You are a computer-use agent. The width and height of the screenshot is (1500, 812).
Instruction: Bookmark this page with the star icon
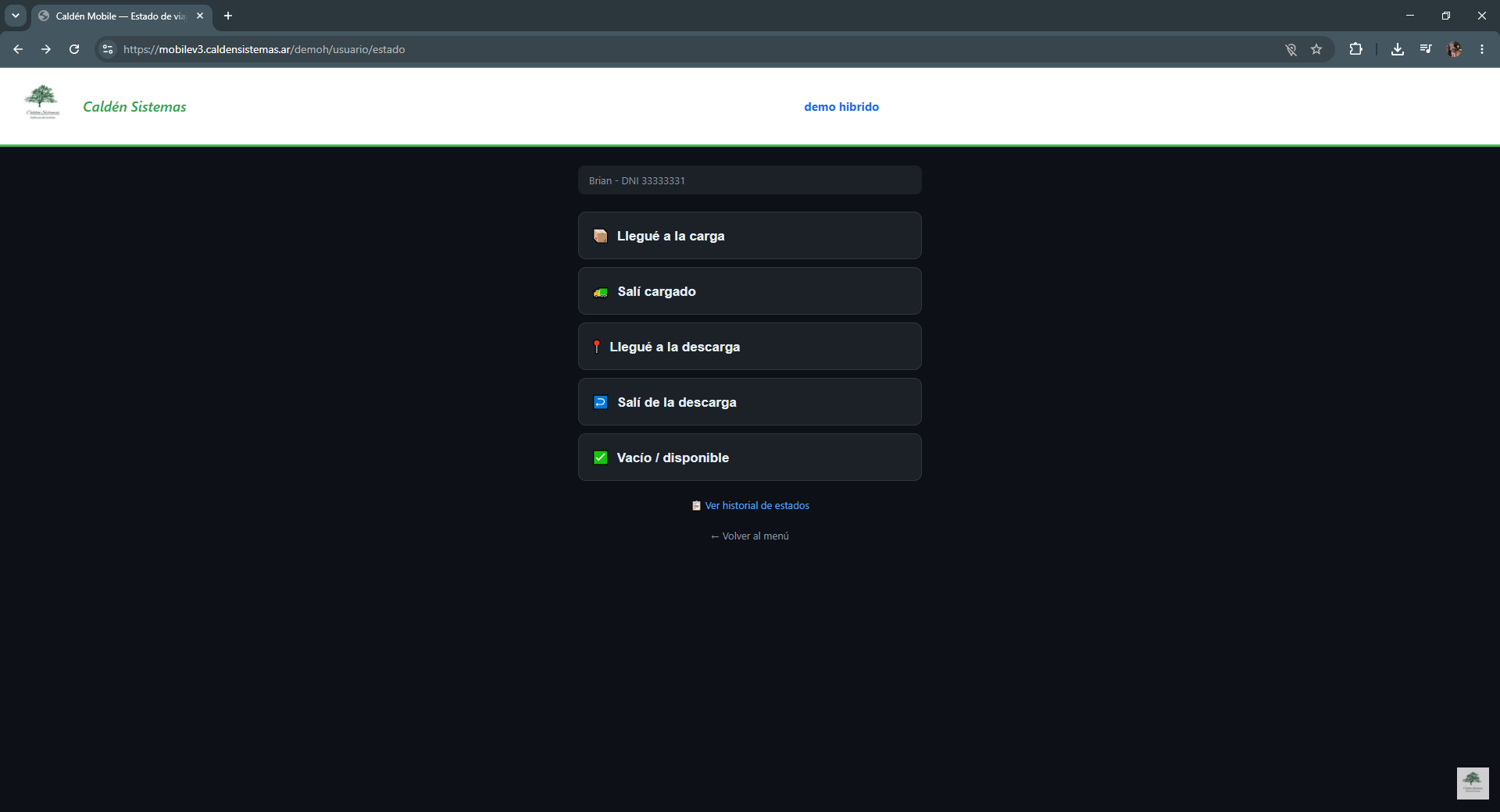point(1316,49)
